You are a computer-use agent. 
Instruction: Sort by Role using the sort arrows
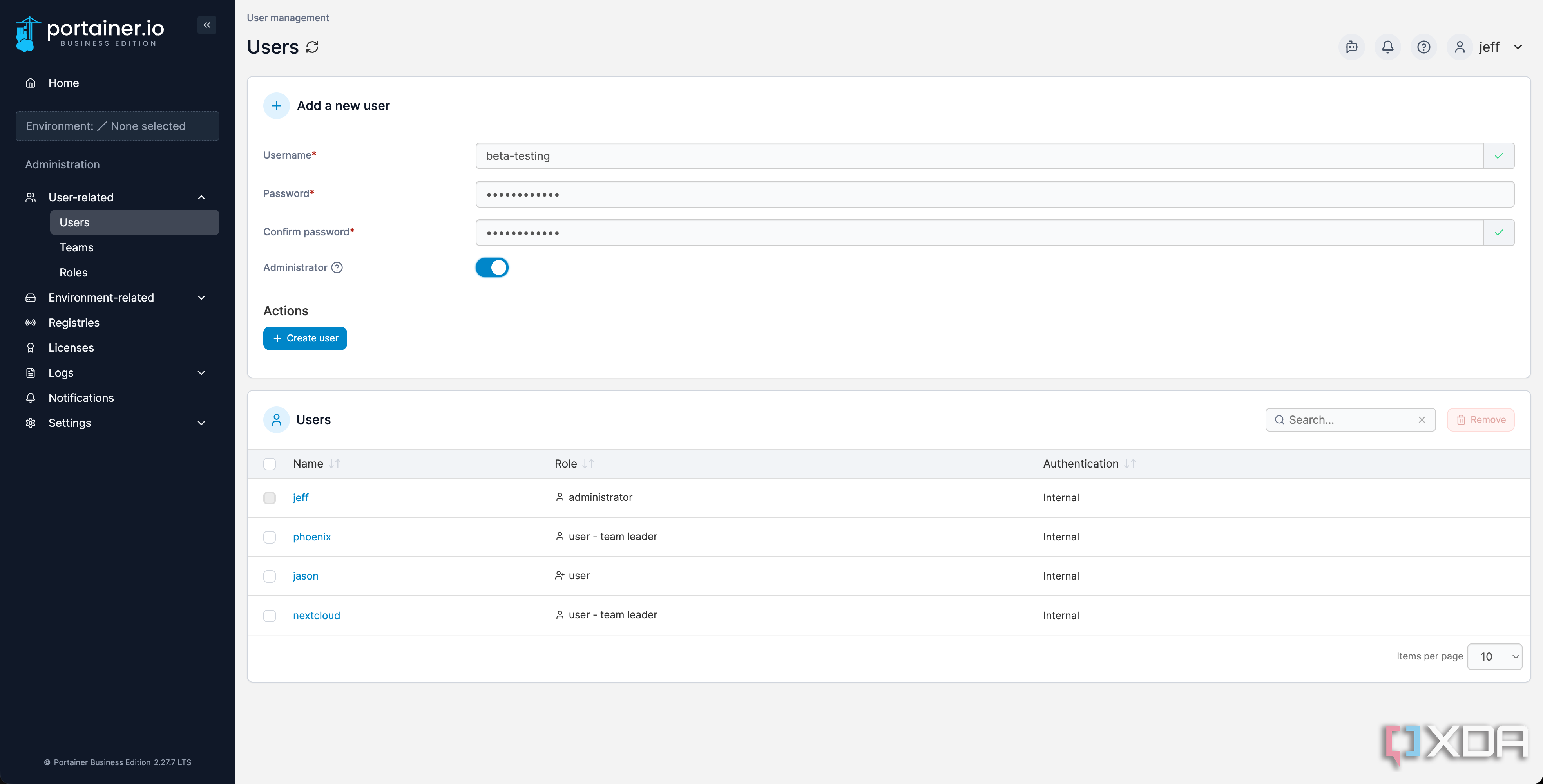click(588, 464)
